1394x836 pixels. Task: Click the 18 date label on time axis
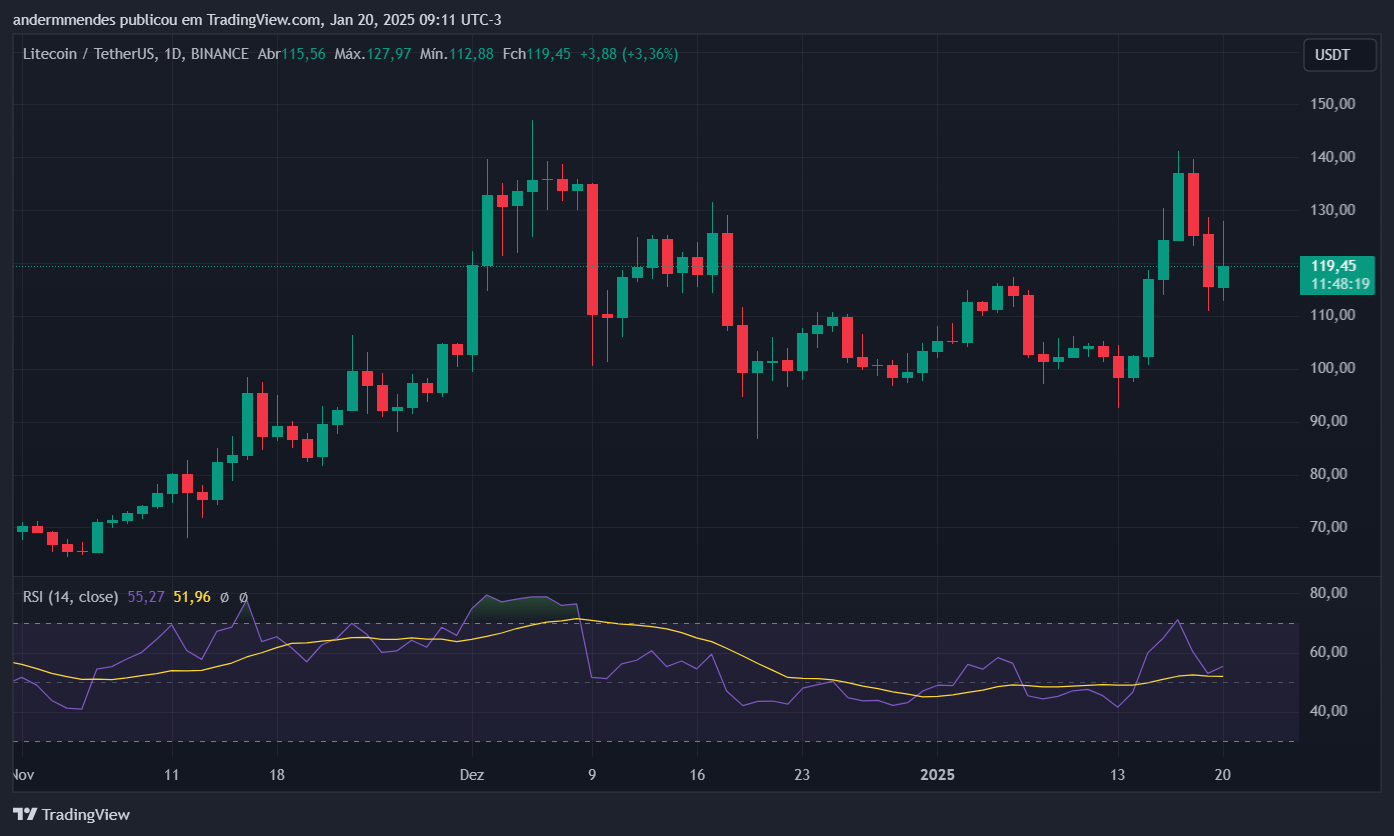[277, 775]
